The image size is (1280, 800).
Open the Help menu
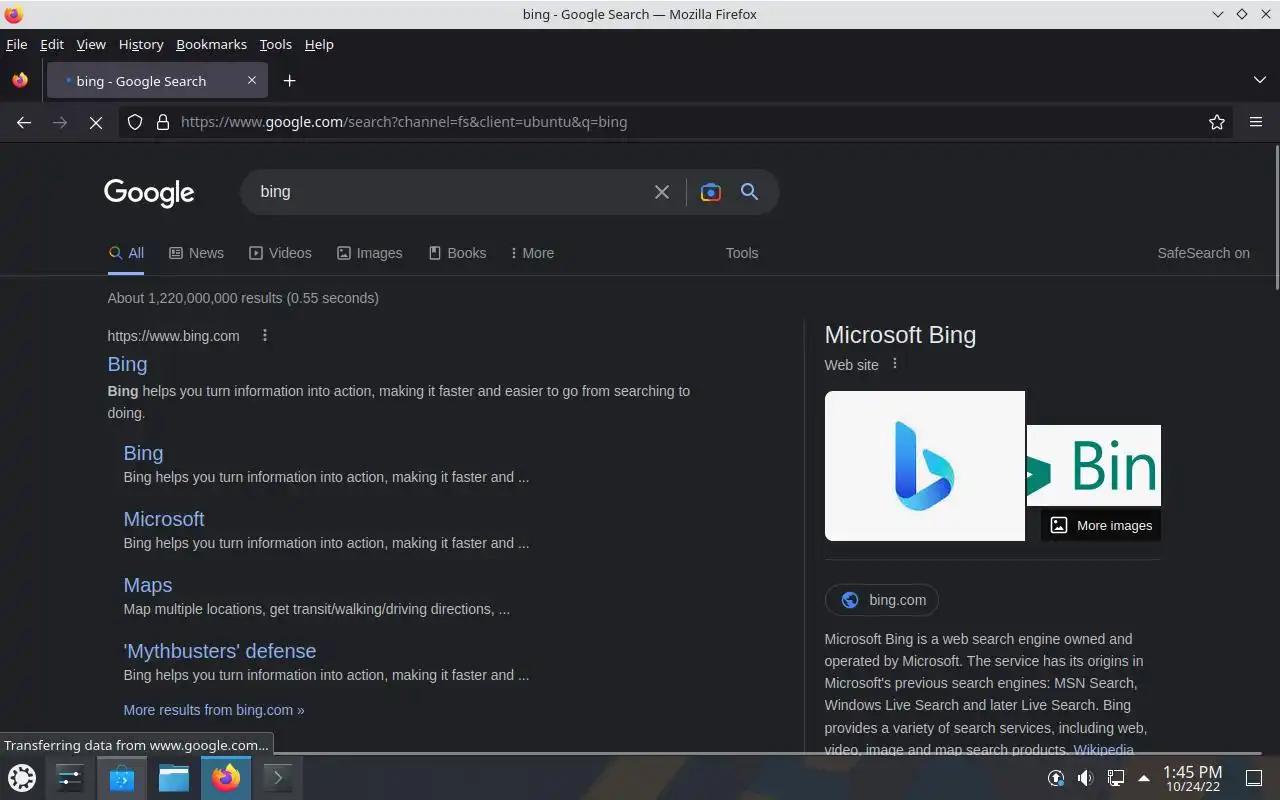319,44
